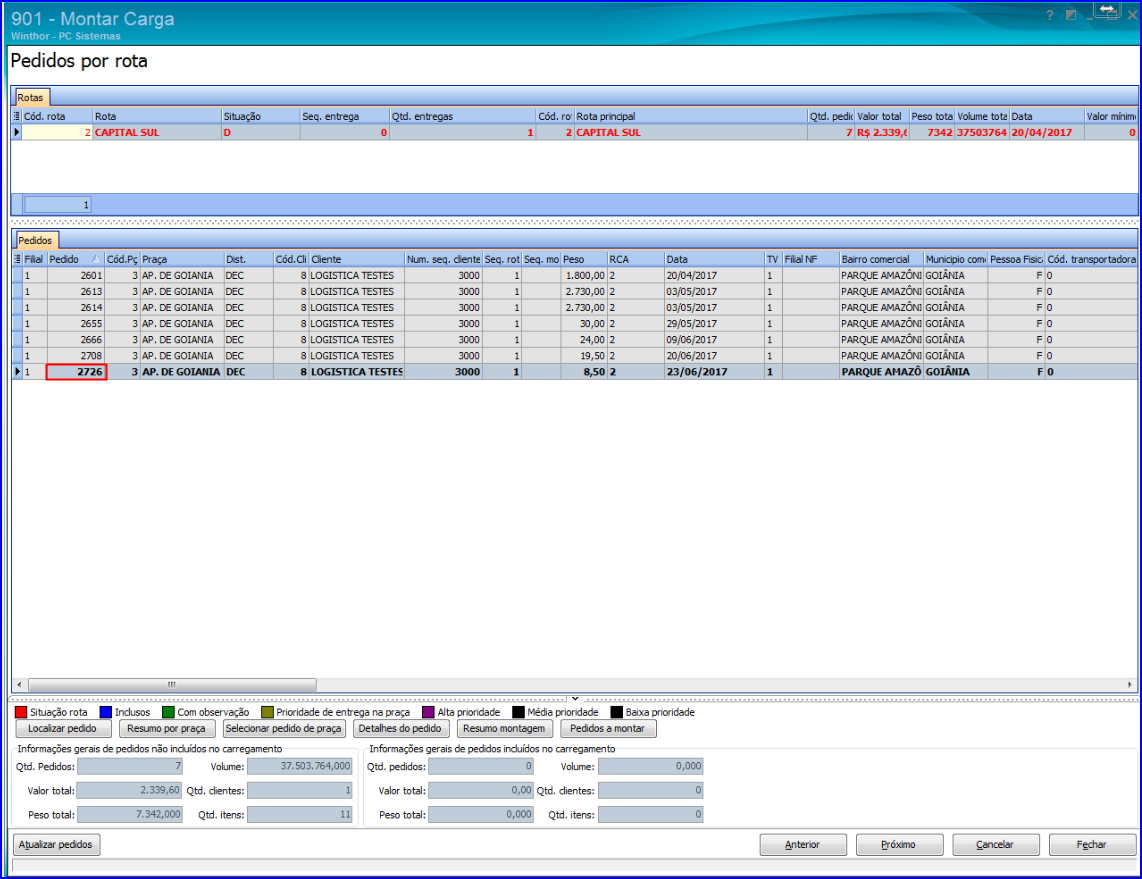Screen dimensions: 1142x879
Task: Select order 2655 row
Action: tap(575, 323)
